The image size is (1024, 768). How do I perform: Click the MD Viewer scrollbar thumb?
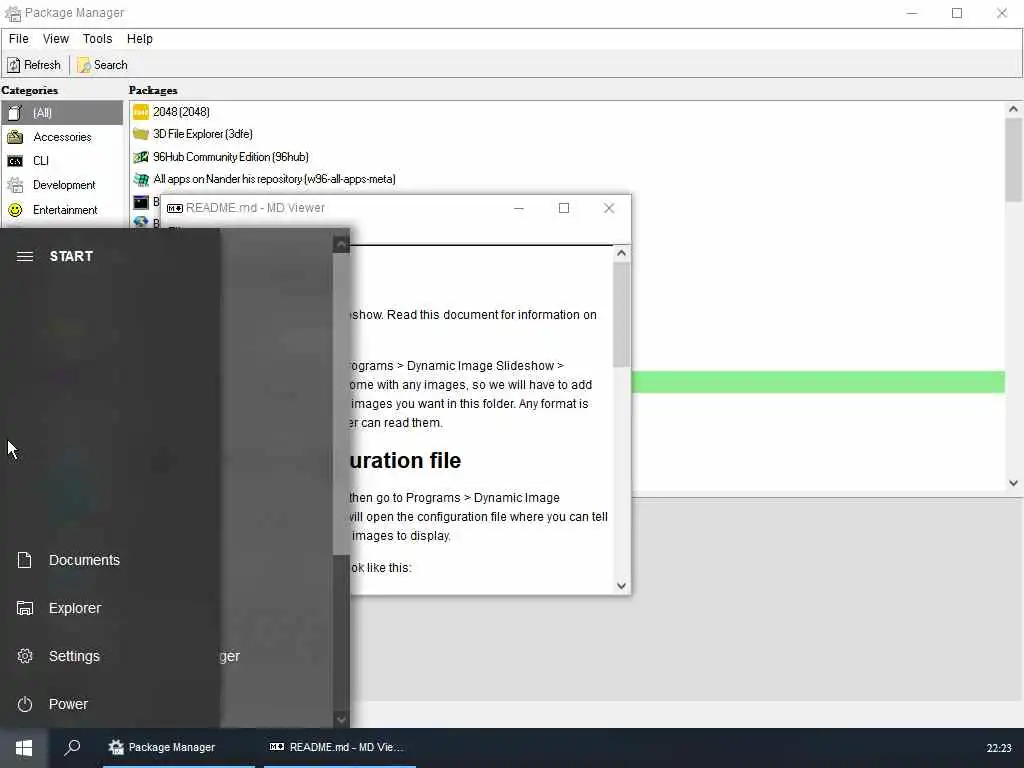point(622,315)
